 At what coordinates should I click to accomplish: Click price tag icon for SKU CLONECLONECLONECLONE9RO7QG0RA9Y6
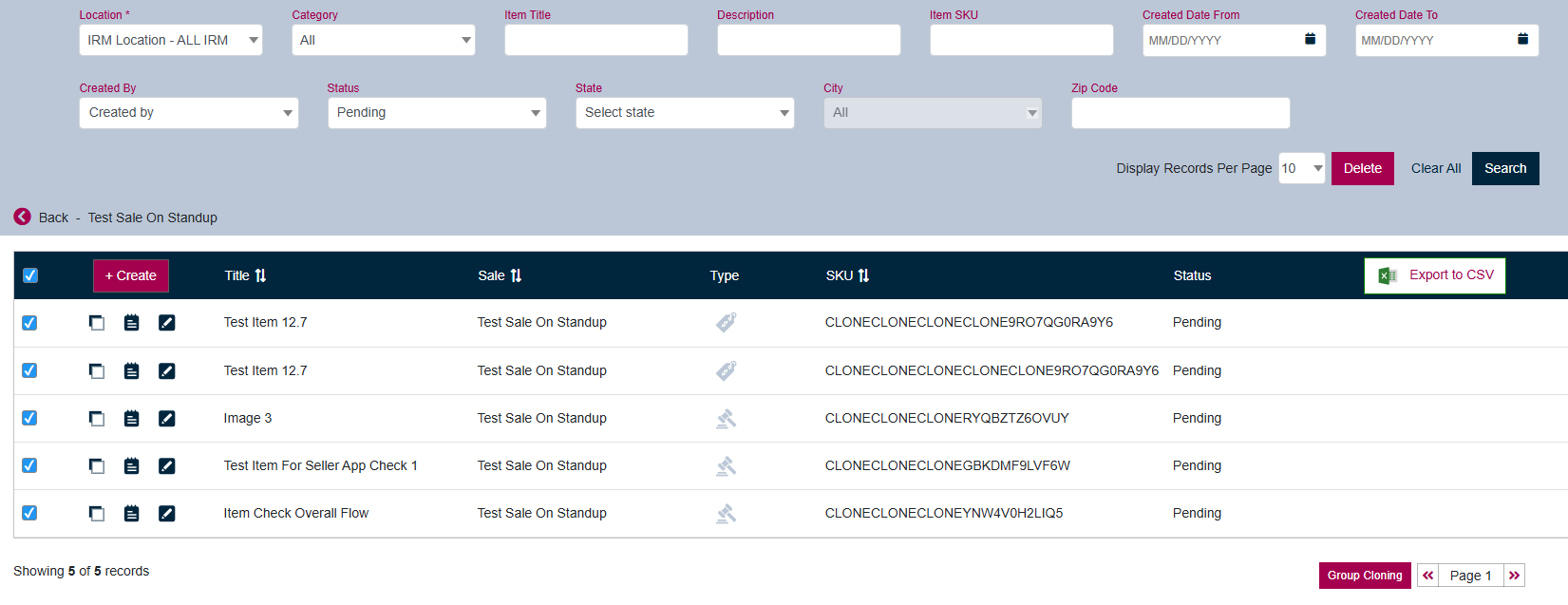pyautogui.click(x=726, y=322)
